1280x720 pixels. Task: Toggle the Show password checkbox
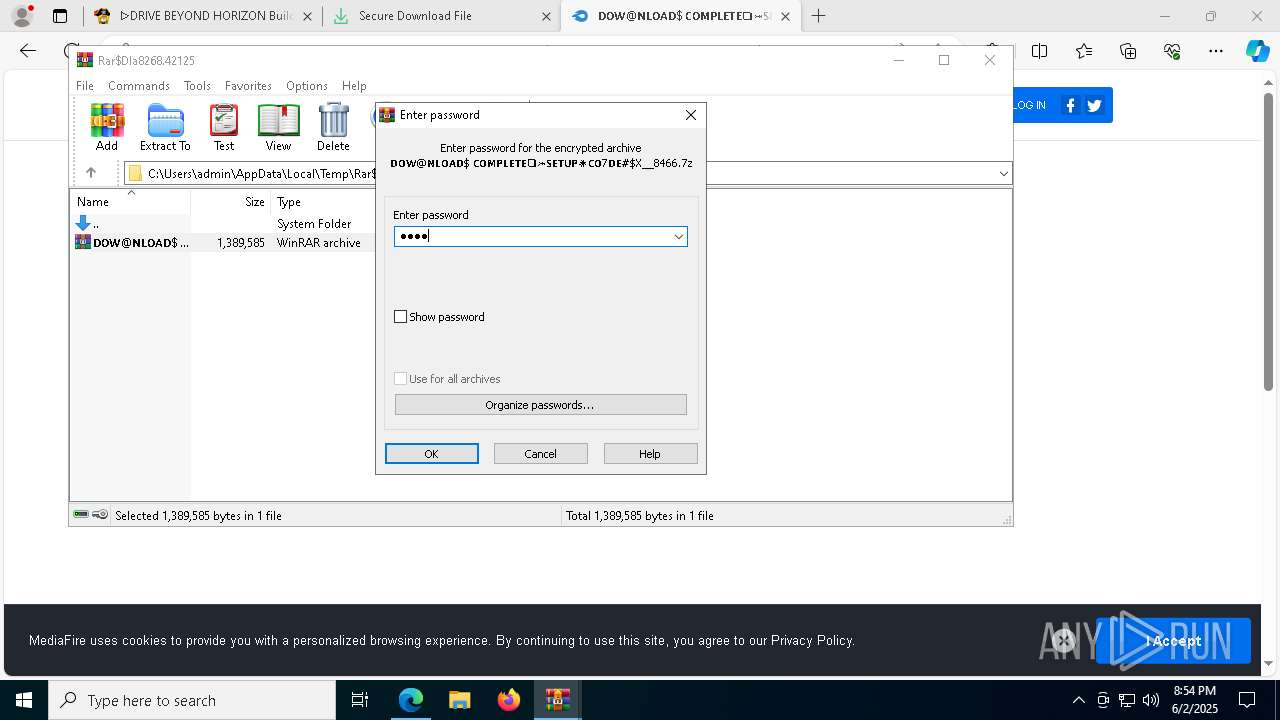tap(401, 316)
